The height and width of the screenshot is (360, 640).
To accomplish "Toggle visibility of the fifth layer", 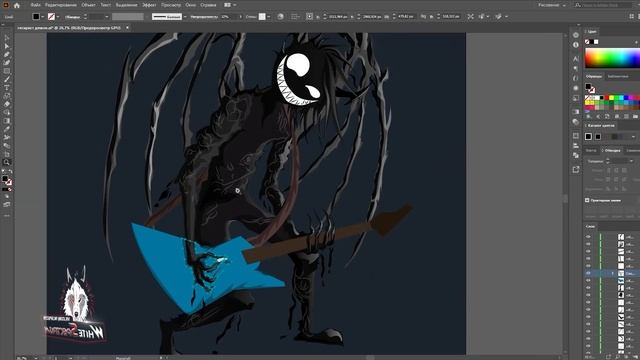I will point(588,266).
